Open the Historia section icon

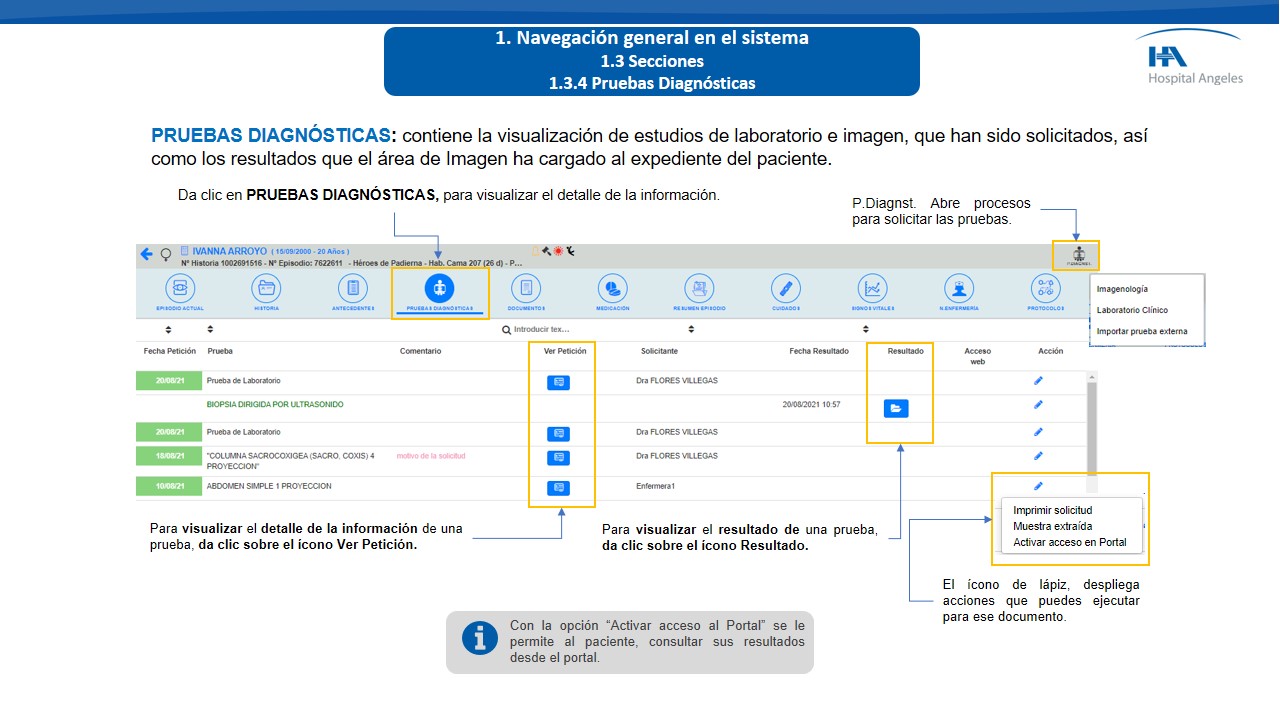tap(266, 288)
